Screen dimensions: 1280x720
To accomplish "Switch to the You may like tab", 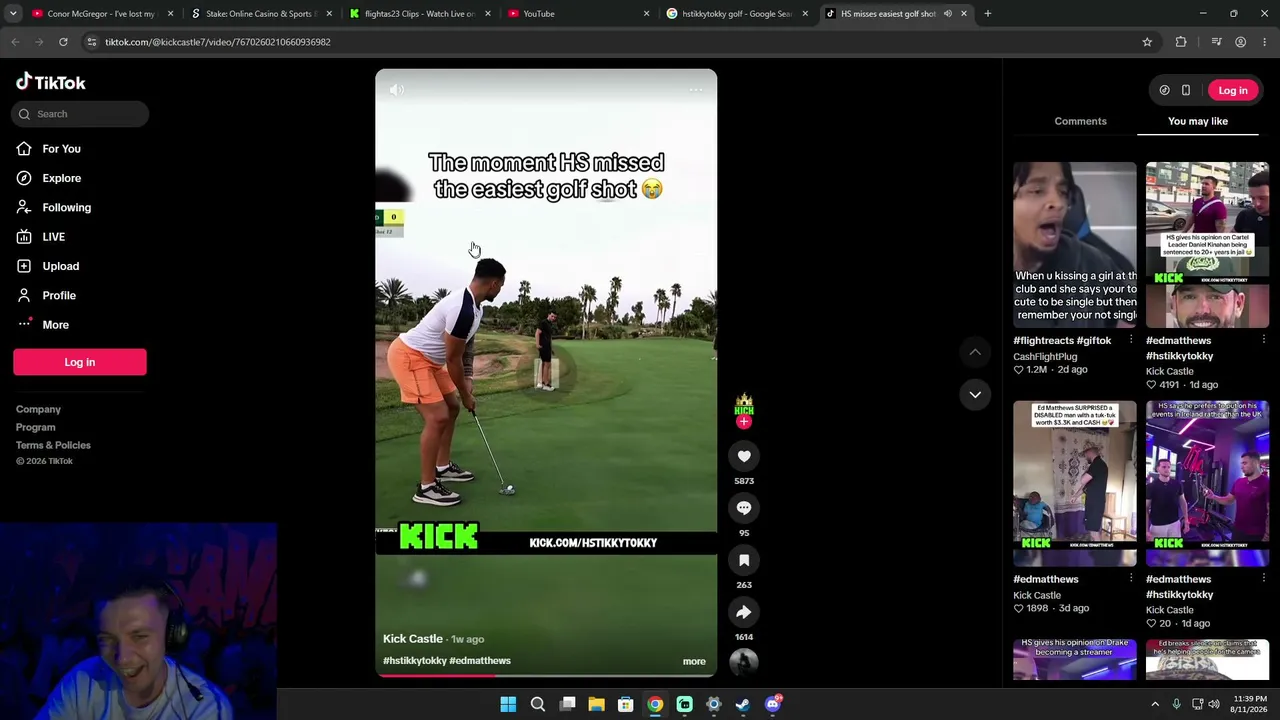I will pyautogui.click(x=1198, y=121).
